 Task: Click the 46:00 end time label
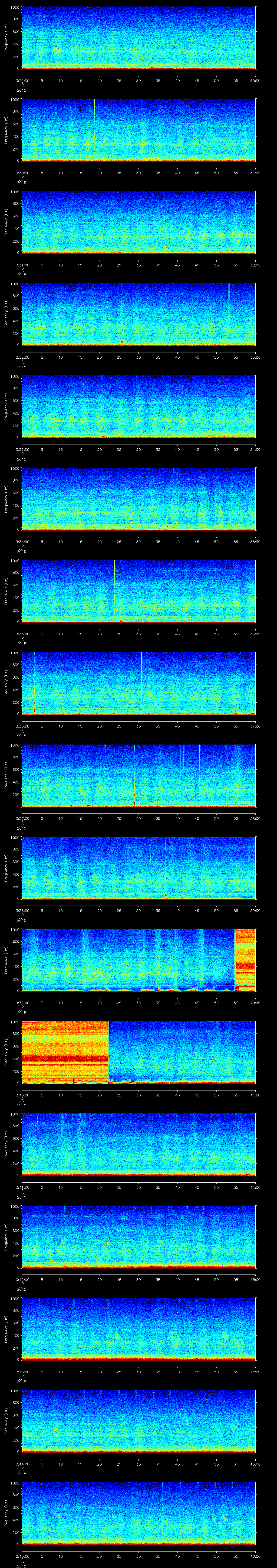click(256, 1556)
